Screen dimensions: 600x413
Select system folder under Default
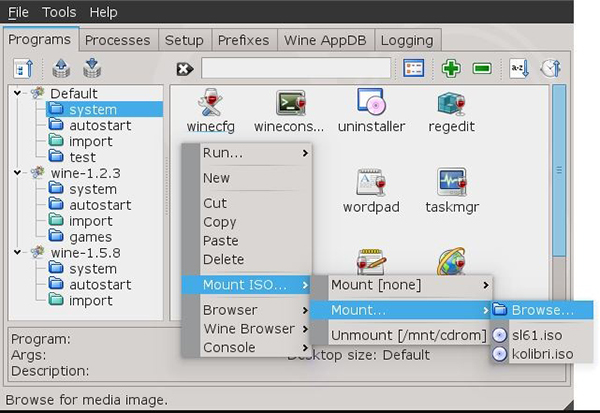104,109
